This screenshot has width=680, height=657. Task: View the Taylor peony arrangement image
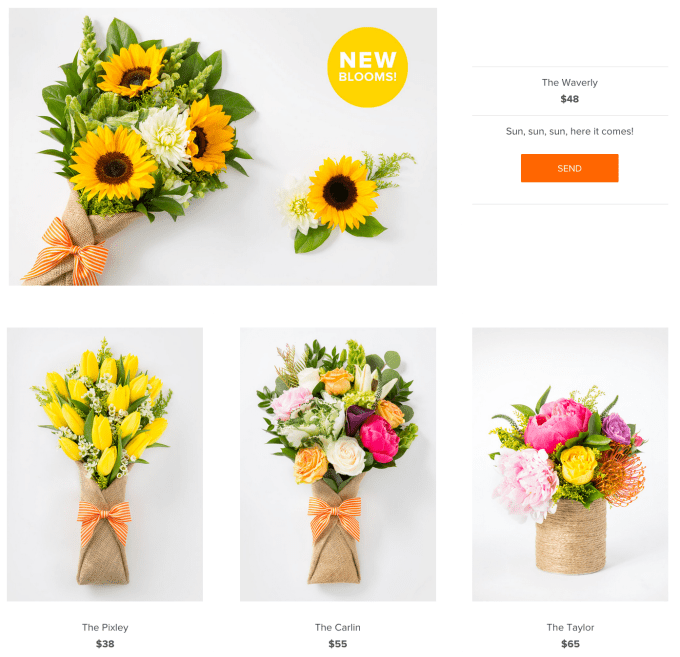(x=570, y=464)
